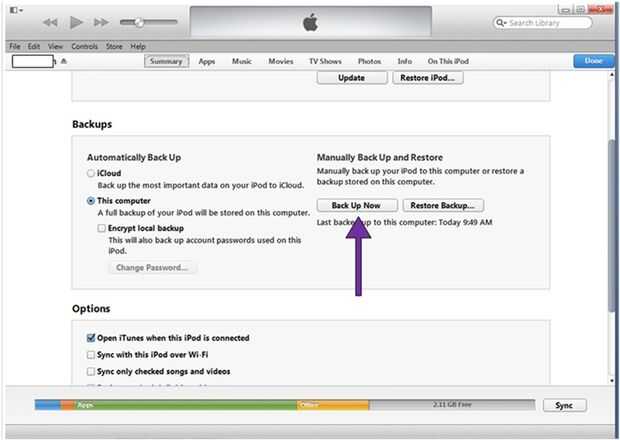Click the Apple logo in the display

point(310,22)
